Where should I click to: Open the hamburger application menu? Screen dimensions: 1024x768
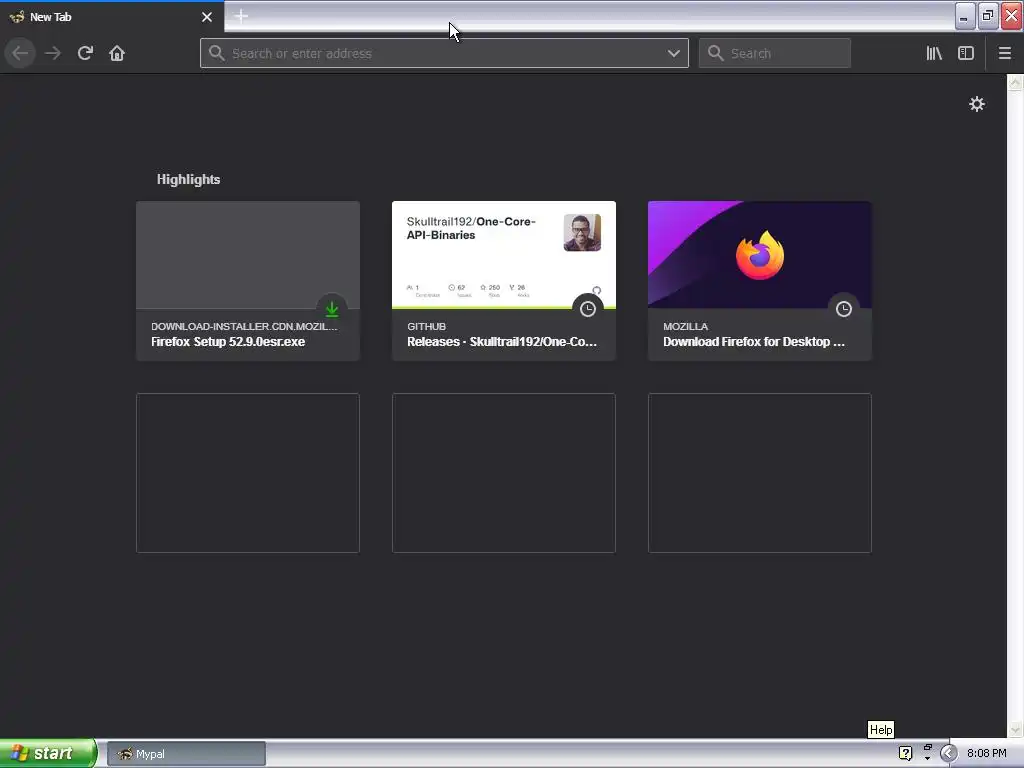tap(1004, 53)
